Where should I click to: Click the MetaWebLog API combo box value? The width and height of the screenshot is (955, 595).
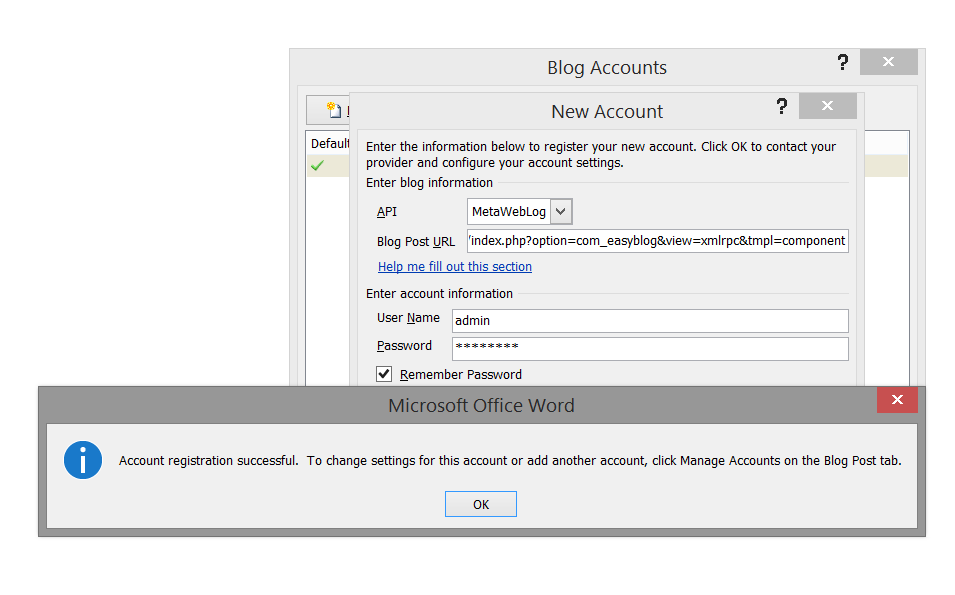click(509, 211)
